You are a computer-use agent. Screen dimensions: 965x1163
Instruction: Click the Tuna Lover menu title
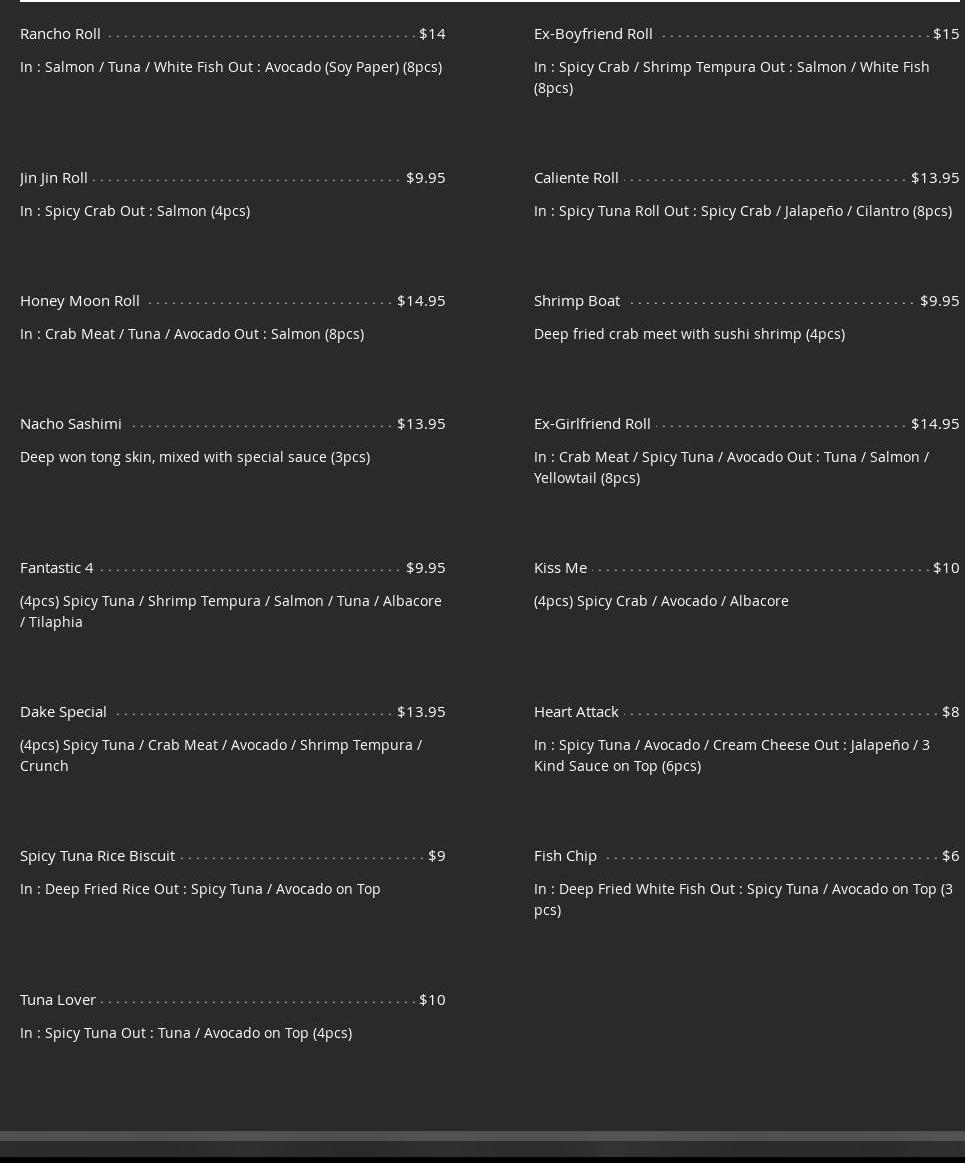pos(58,999)
